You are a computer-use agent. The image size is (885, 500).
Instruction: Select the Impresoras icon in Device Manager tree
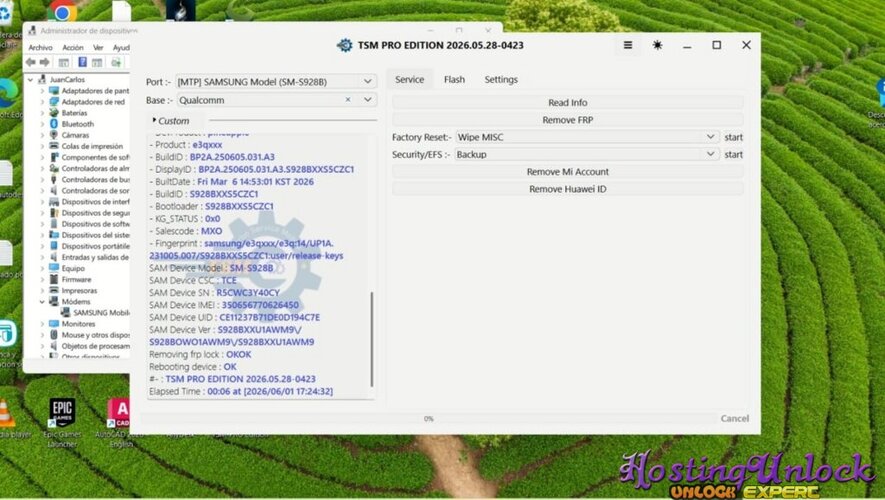click(54, 291)
